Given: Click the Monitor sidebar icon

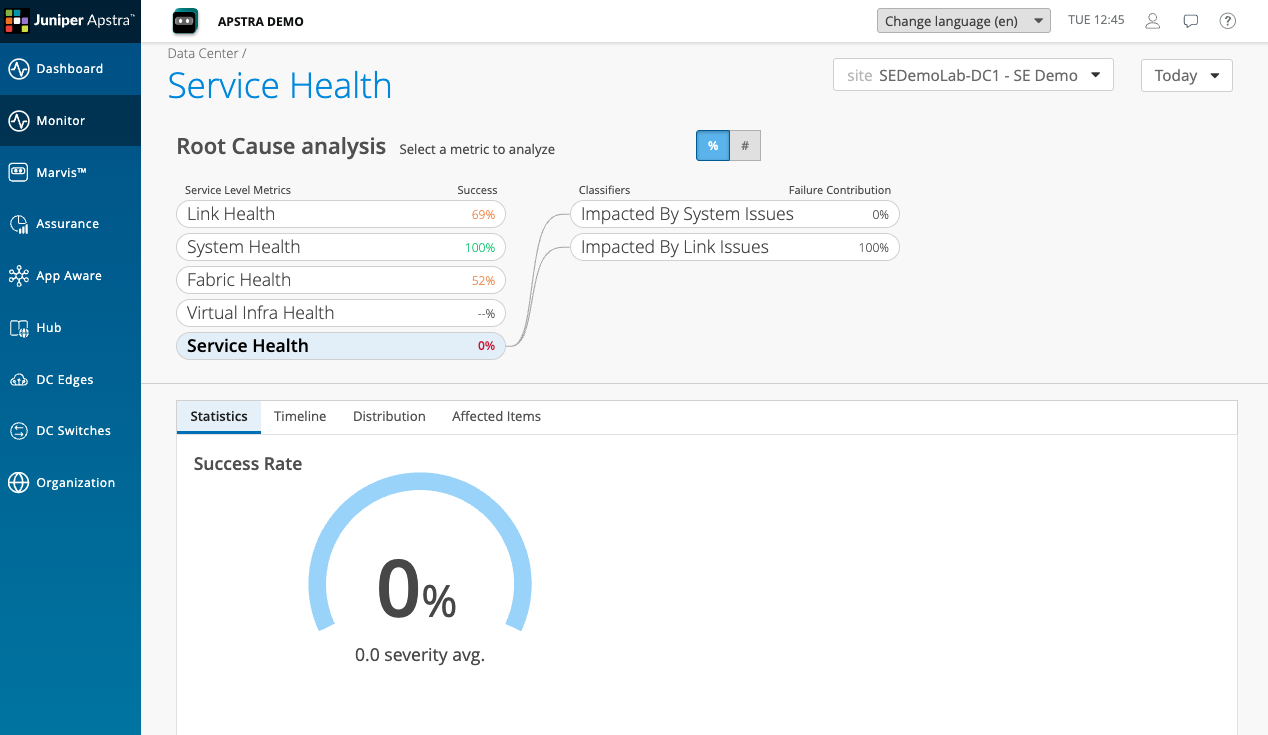Looking at the screenshot, I should tap(19, 121).
